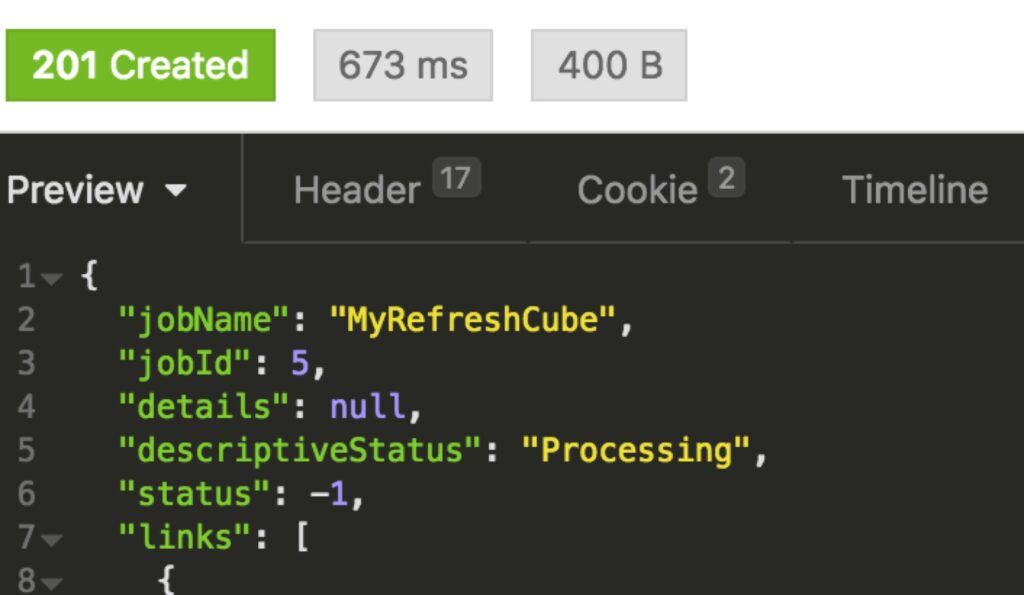The height and width of the screenshot is (595, 1024).
Task: Click the "MyRefreshCube" jobName value
Action: (473, 320)
